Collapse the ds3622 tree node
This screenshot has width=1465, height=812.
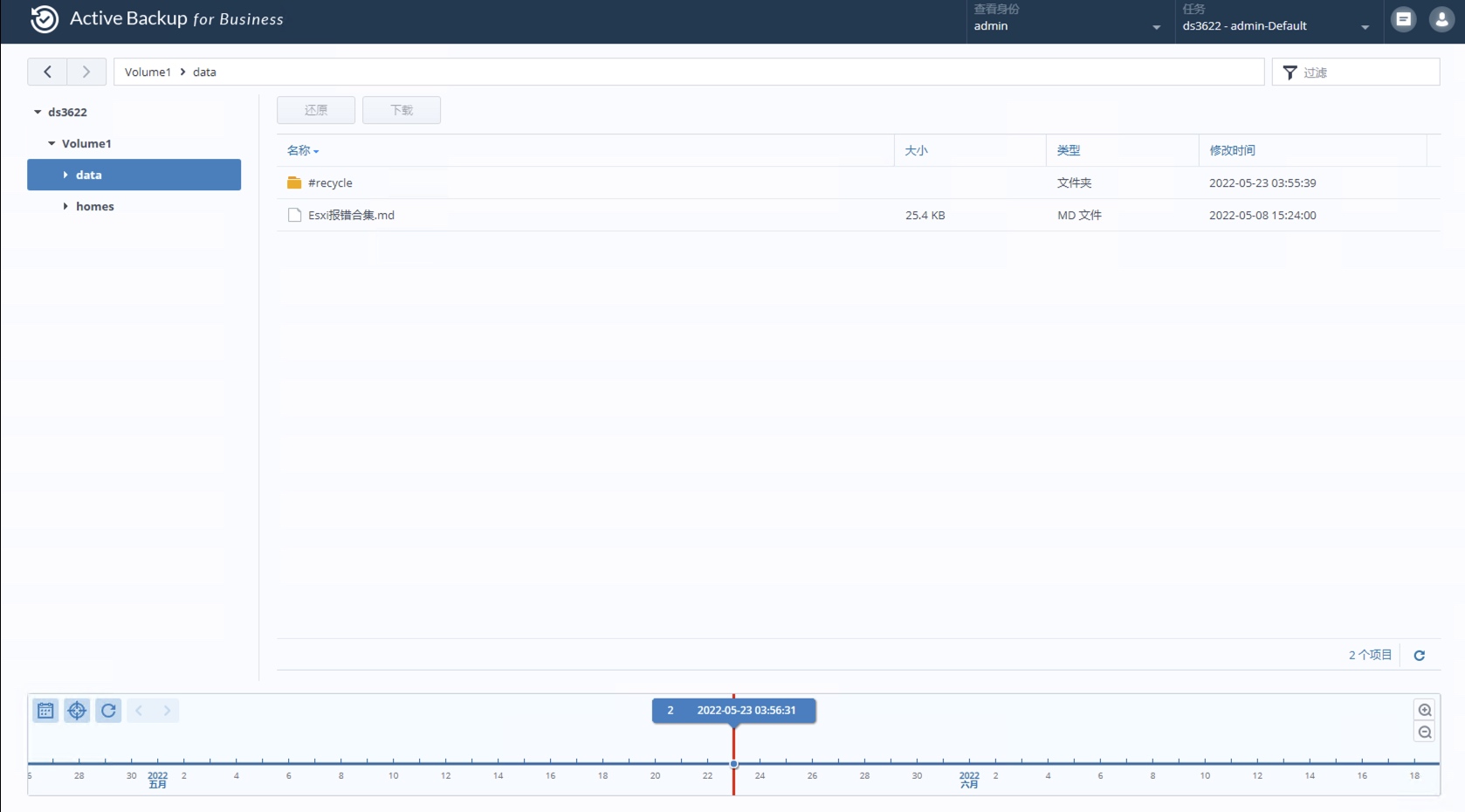point(38,112)
